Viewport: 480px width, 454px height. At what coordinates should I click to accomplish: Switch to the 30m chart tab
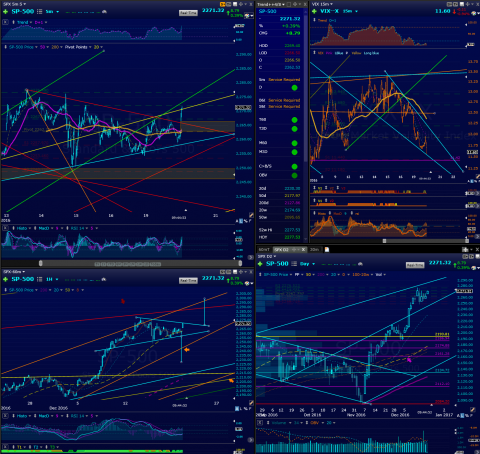click(314, 249)
